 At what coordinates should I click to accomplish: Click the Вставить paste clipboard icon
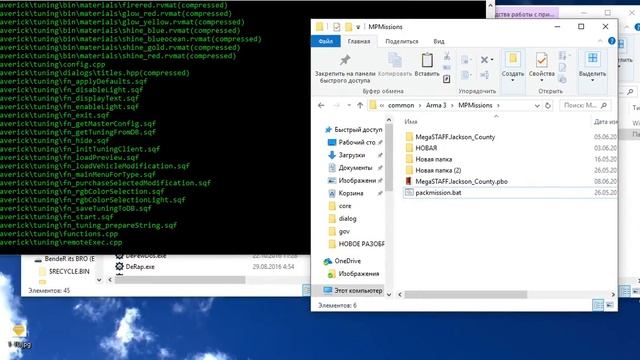click(427, 60)
